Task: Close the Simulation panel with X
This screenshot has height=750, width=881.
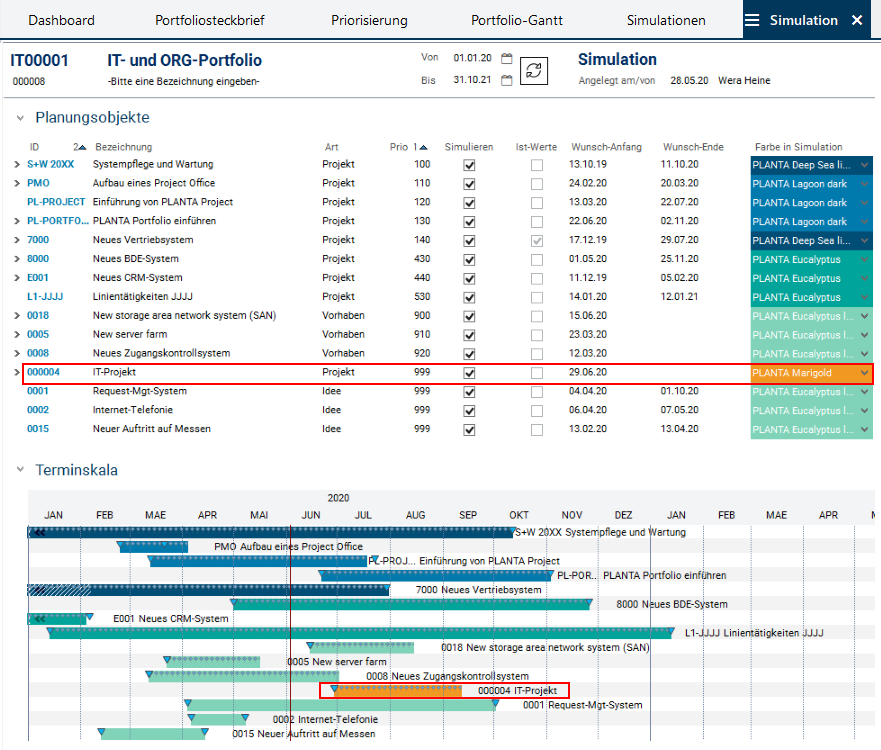Action: (x=856, y=20)
